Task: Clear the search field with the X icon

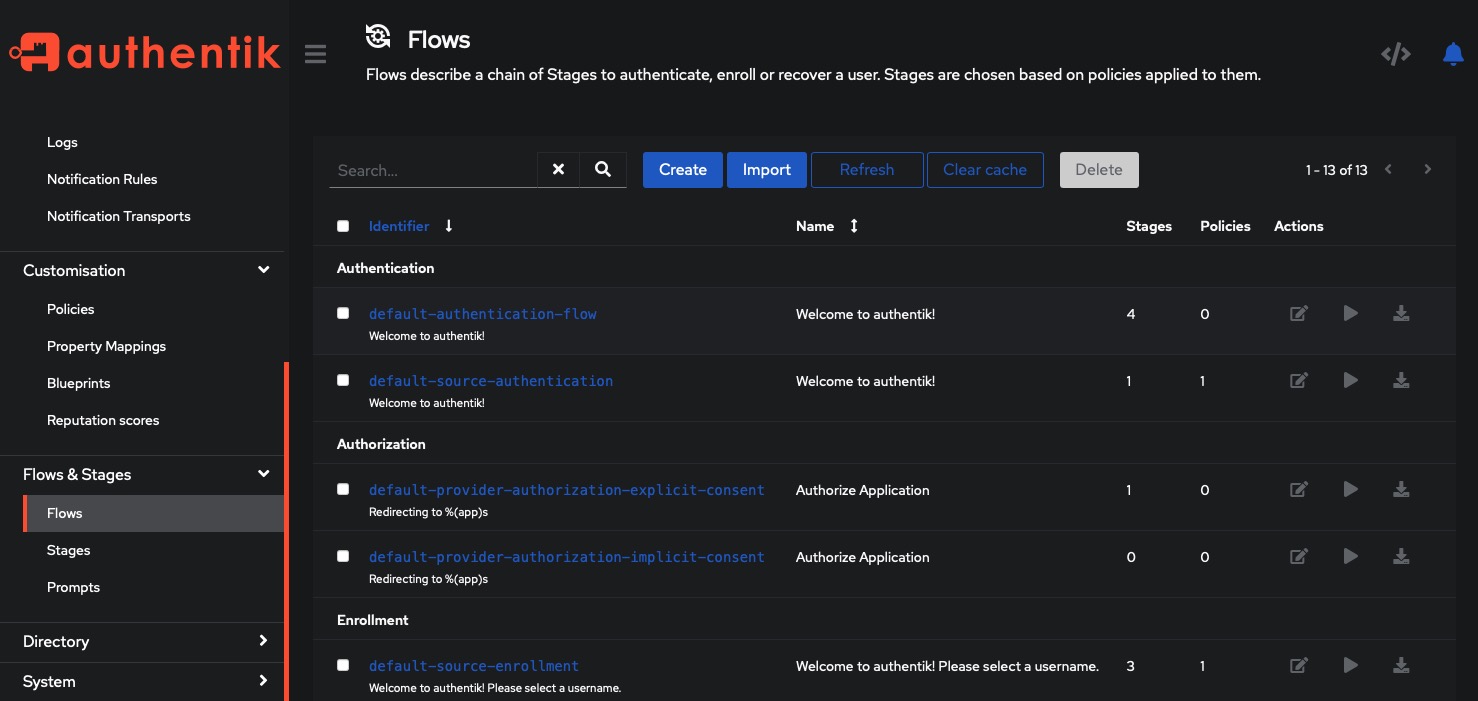Action: tap(558, 170)
